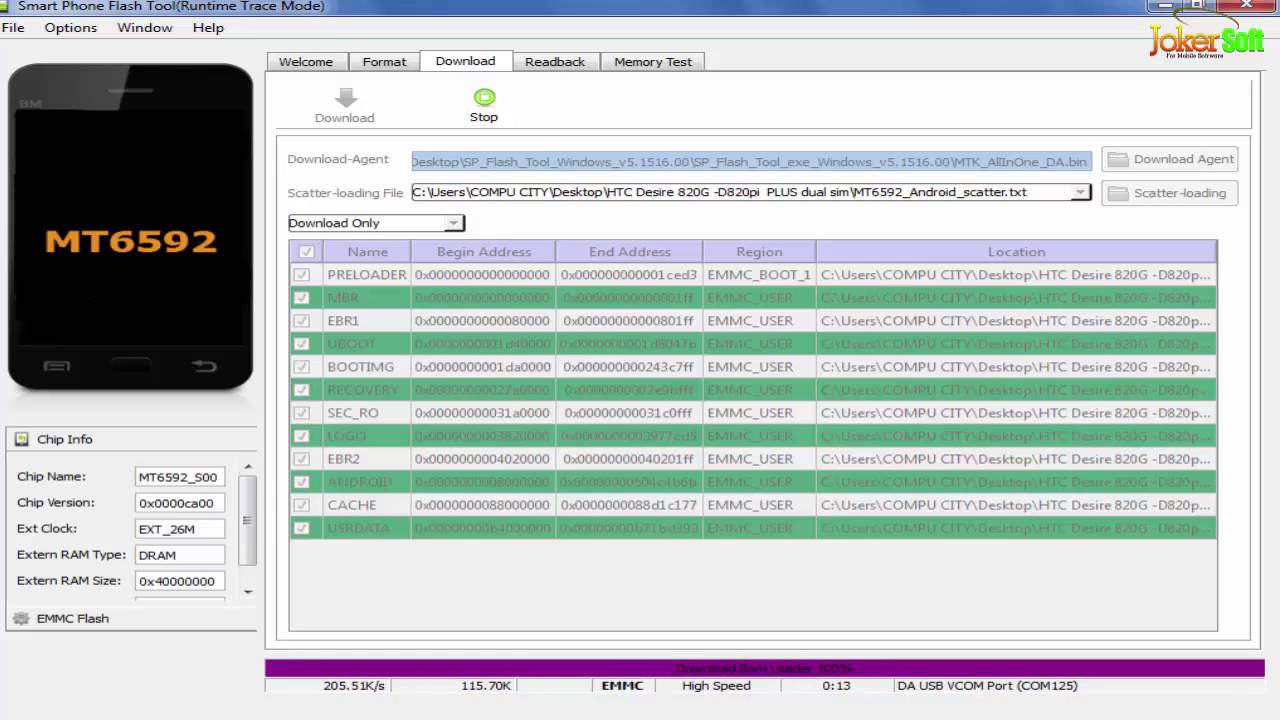
Task: Click the Chip Info scrollbar thumb
Action: [x=248, y=519]
